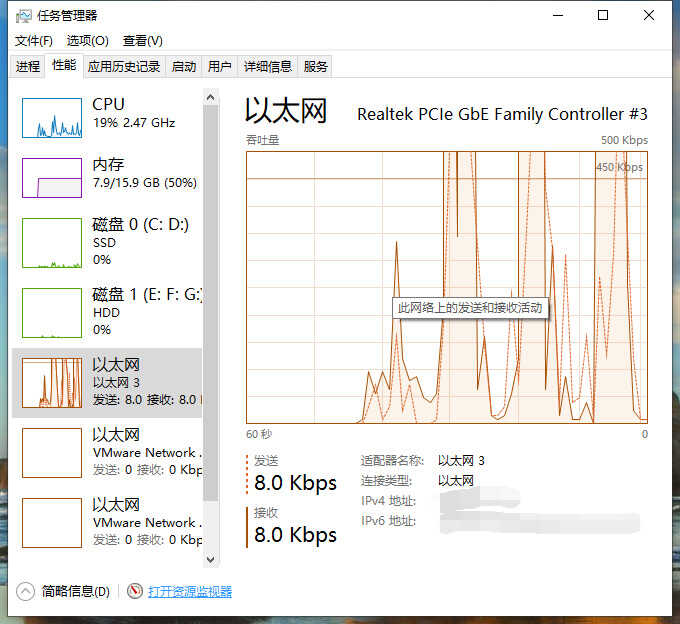Click the 打开资源监视器 link
The image size is (680, 624).
[x=190, y=591]
